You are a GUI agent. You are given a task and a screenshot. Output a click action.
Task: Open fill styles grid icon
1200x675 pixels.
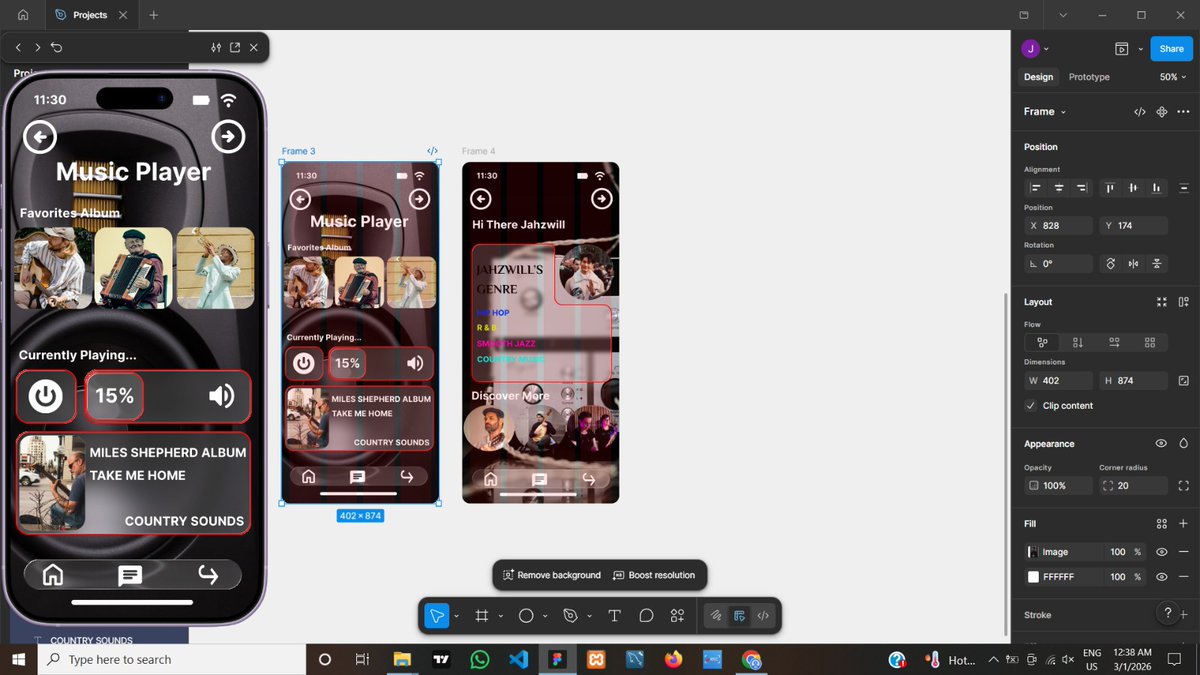[x=1162, y=524]
